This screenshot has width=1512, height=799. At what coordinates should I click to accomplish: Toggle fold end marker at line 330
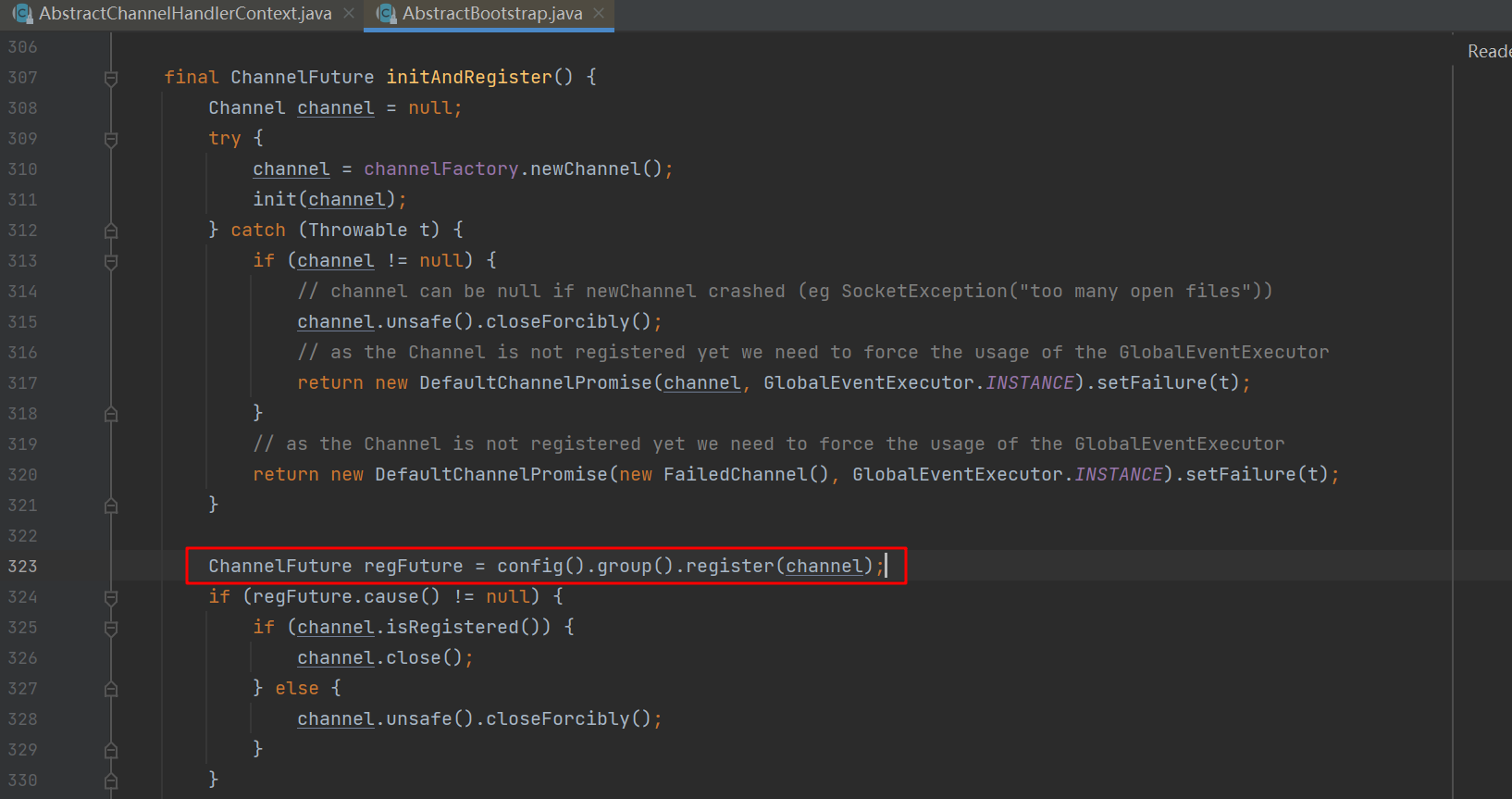(x=111, y=780)
